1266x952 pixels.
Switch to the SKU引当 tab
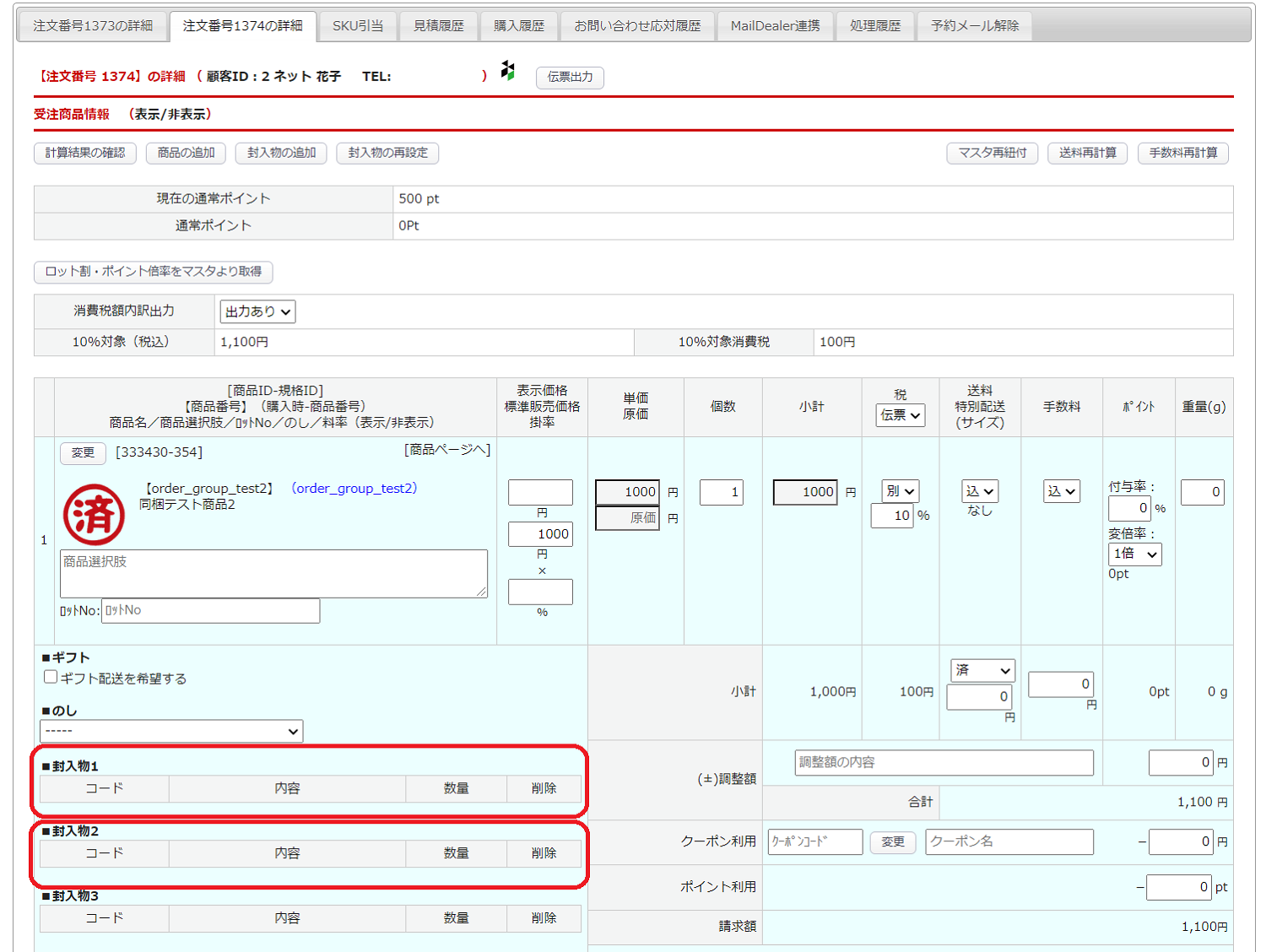click(x=357, y=26)
